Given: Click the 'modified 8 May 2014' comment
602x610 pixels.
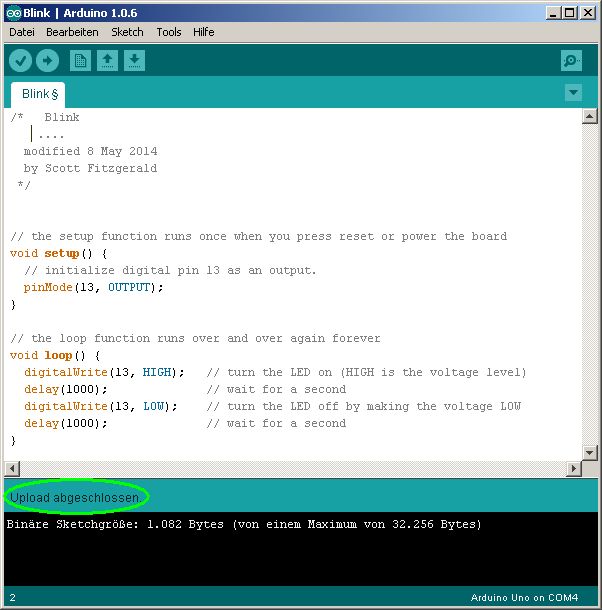Looking at the screenshot, I should point(90,151).
